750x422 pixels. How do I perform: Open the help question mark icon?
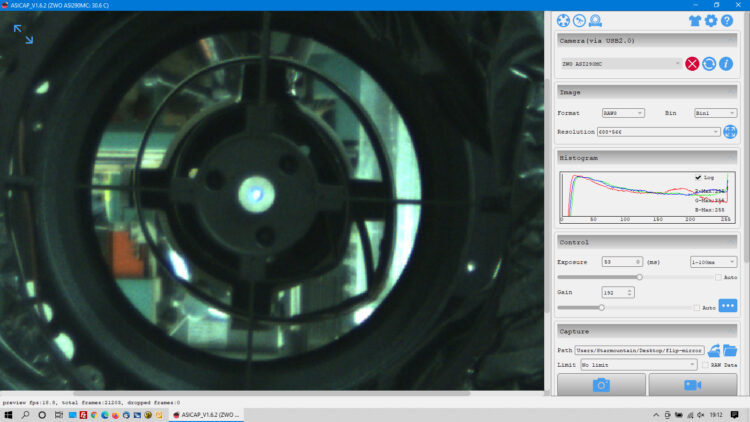[727, 21]
